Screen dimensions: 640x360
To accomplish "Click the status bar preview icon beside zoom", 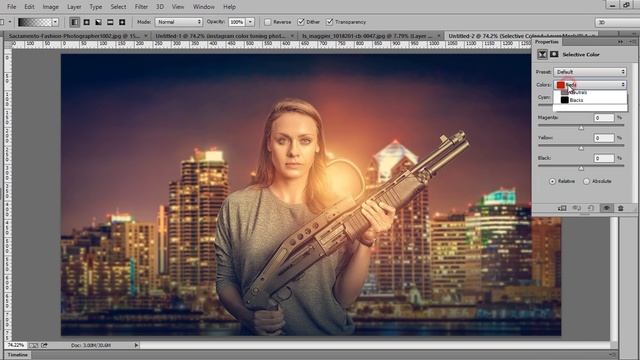I will [33, 345].
